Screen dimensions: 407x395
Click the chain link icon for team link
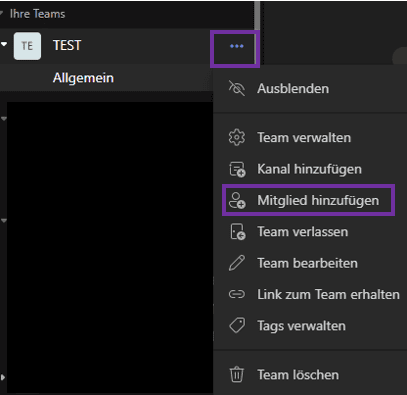click(237, 294)
